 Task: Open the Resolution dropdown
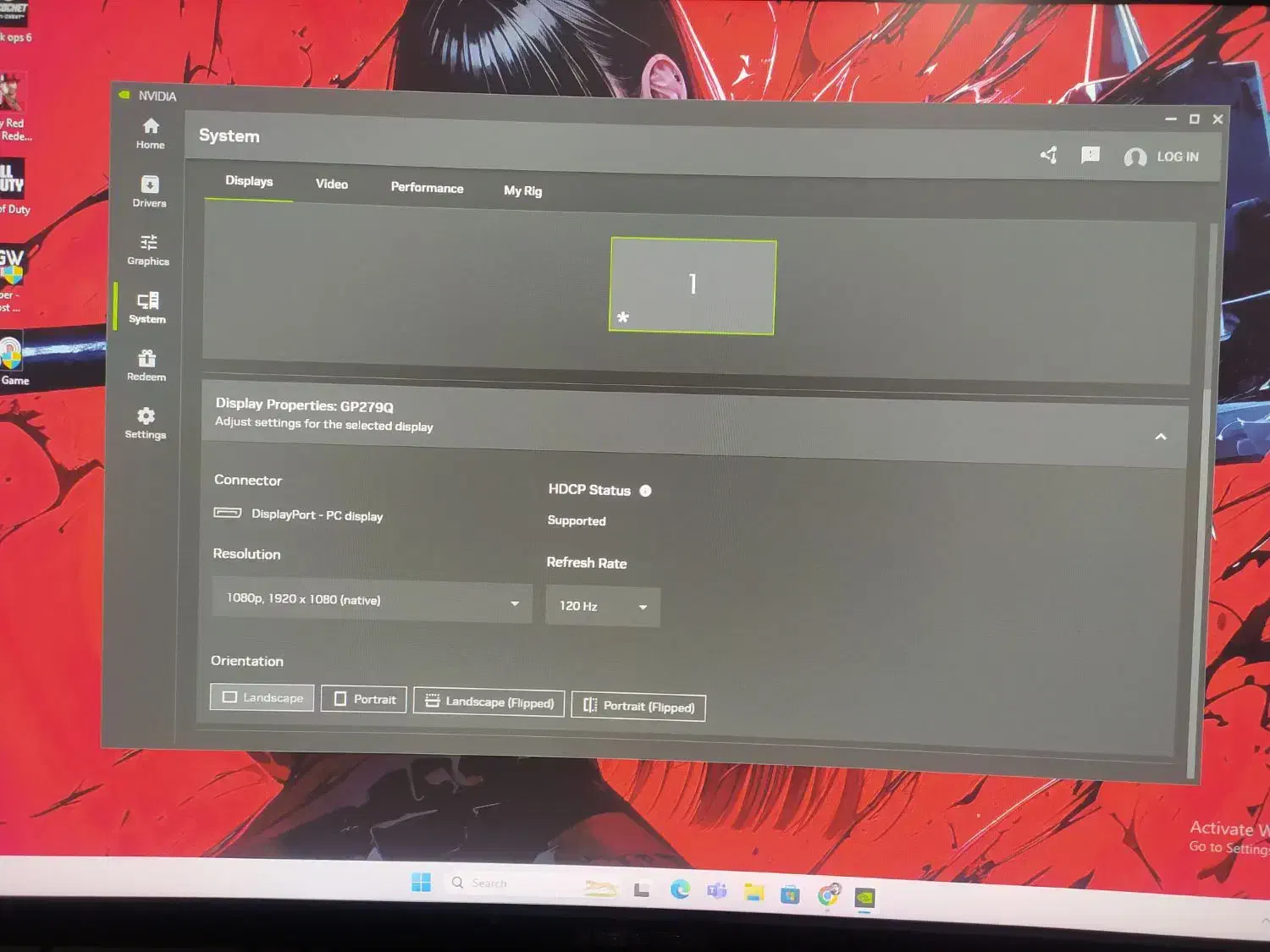[x=372, y=601]
